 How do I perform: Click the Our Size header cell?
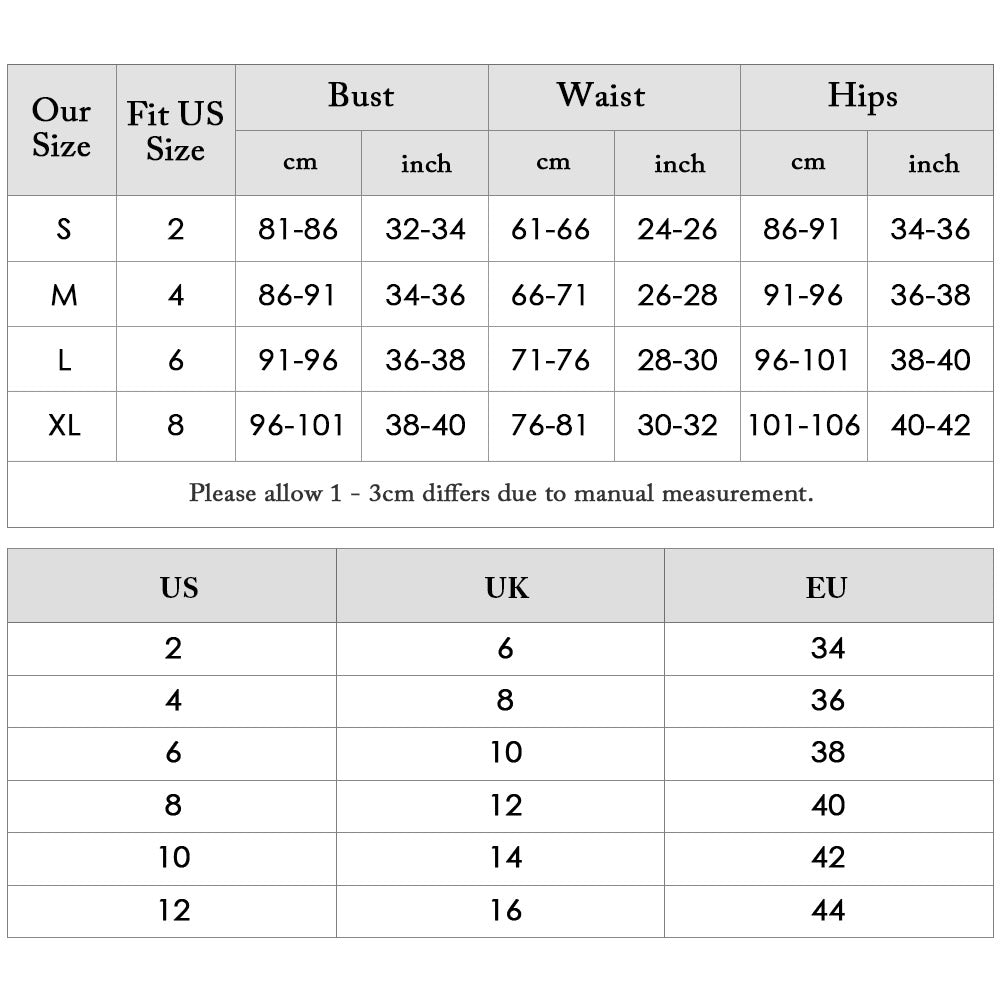pos(61,129)
